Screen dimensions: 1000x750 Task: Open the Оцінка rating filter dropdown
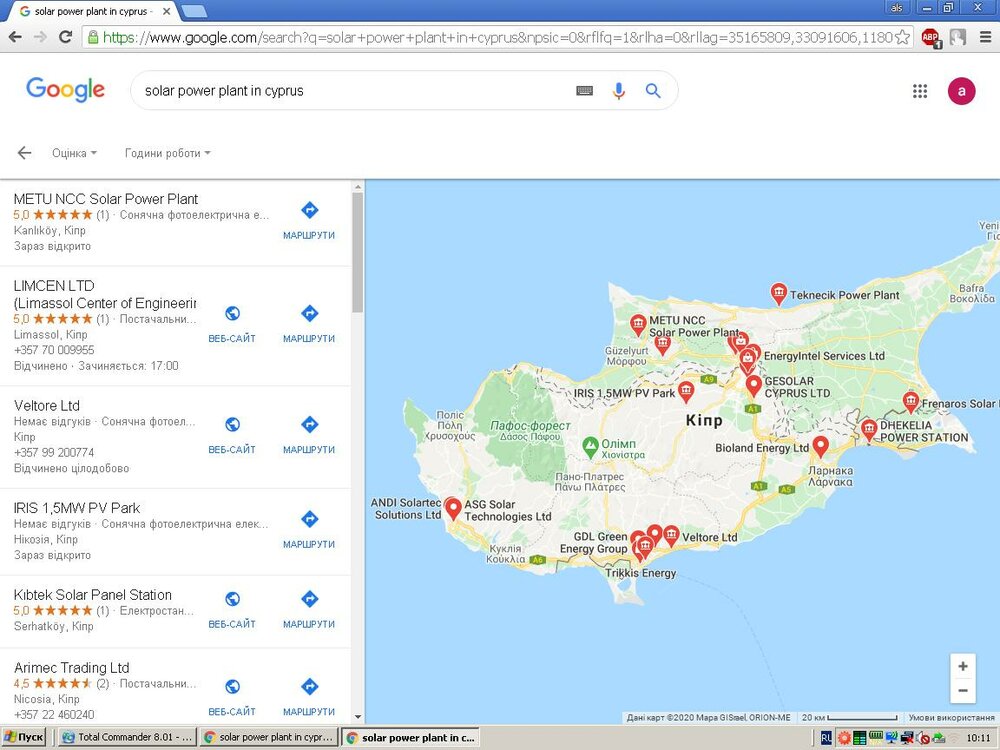(x=75, y=153)
